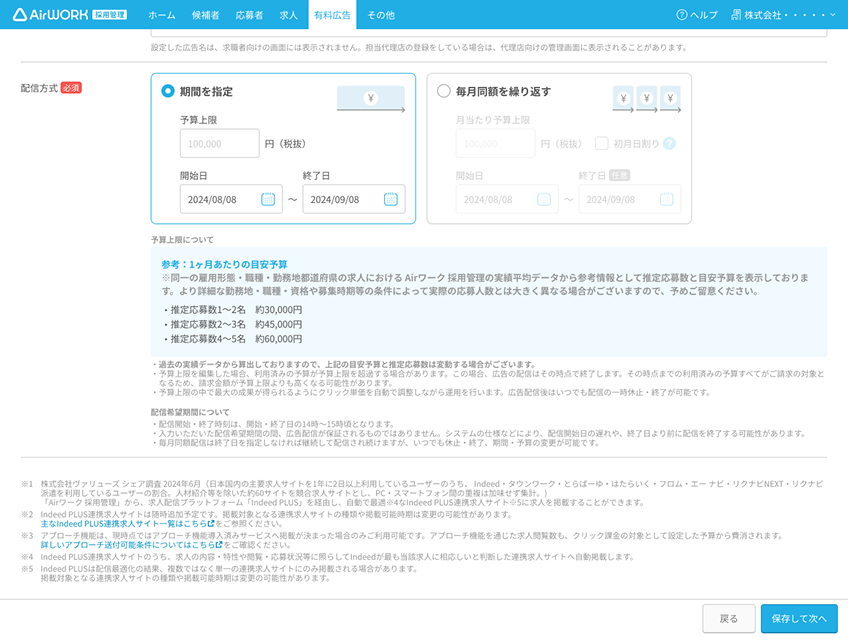Switch to the 有料広告 tab
848x642 pixels.
pyautogui.click(x=332, y=15)
